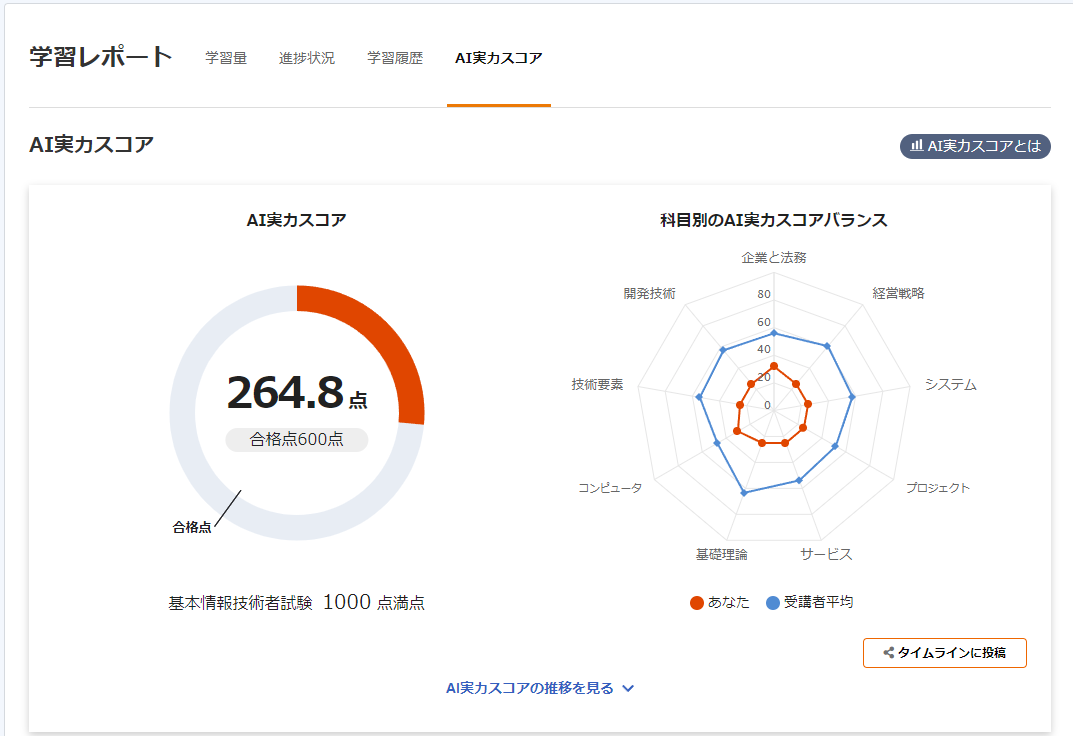
Task: Click the 264.8 score in the ring
Action: click(x=285, y=393)
